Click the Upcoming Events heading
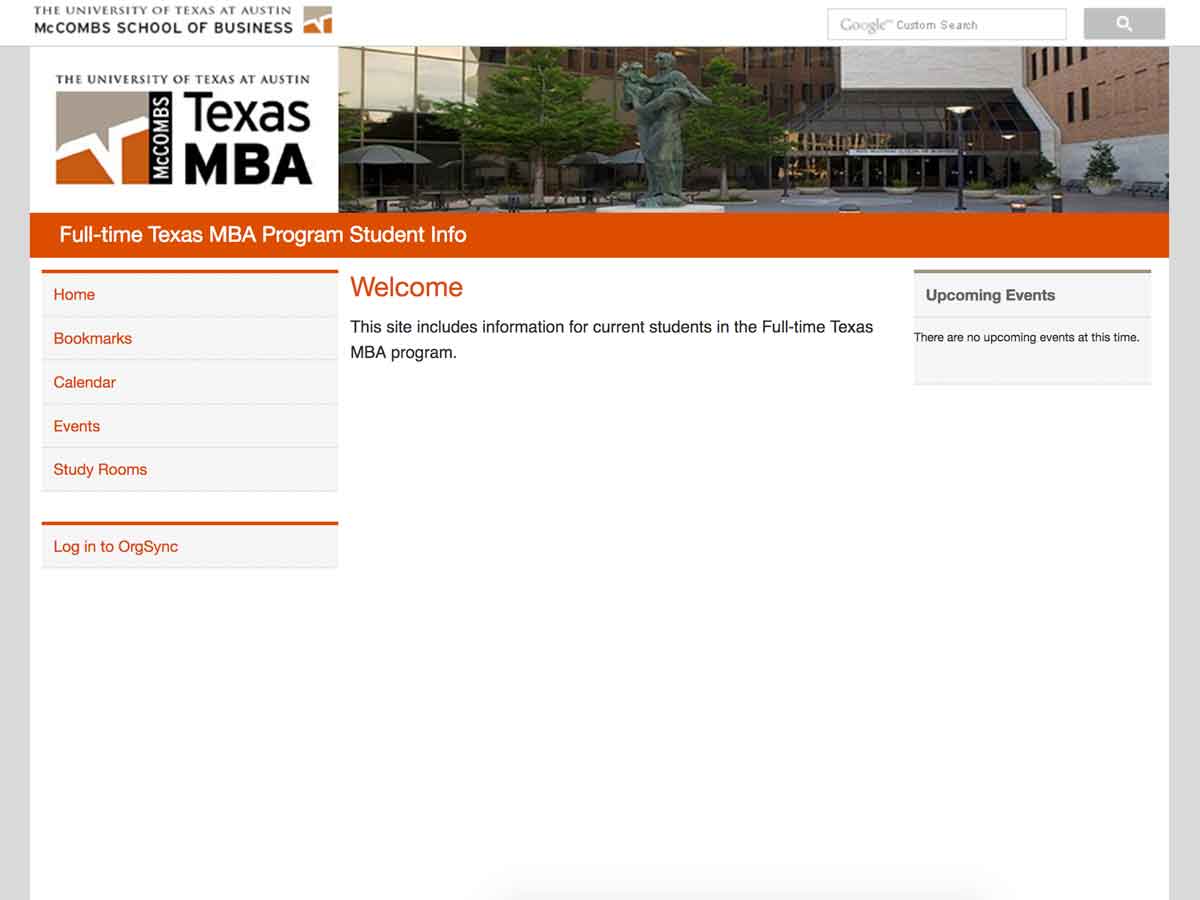This screenshot has height=900, width=1200. point(990,295)
